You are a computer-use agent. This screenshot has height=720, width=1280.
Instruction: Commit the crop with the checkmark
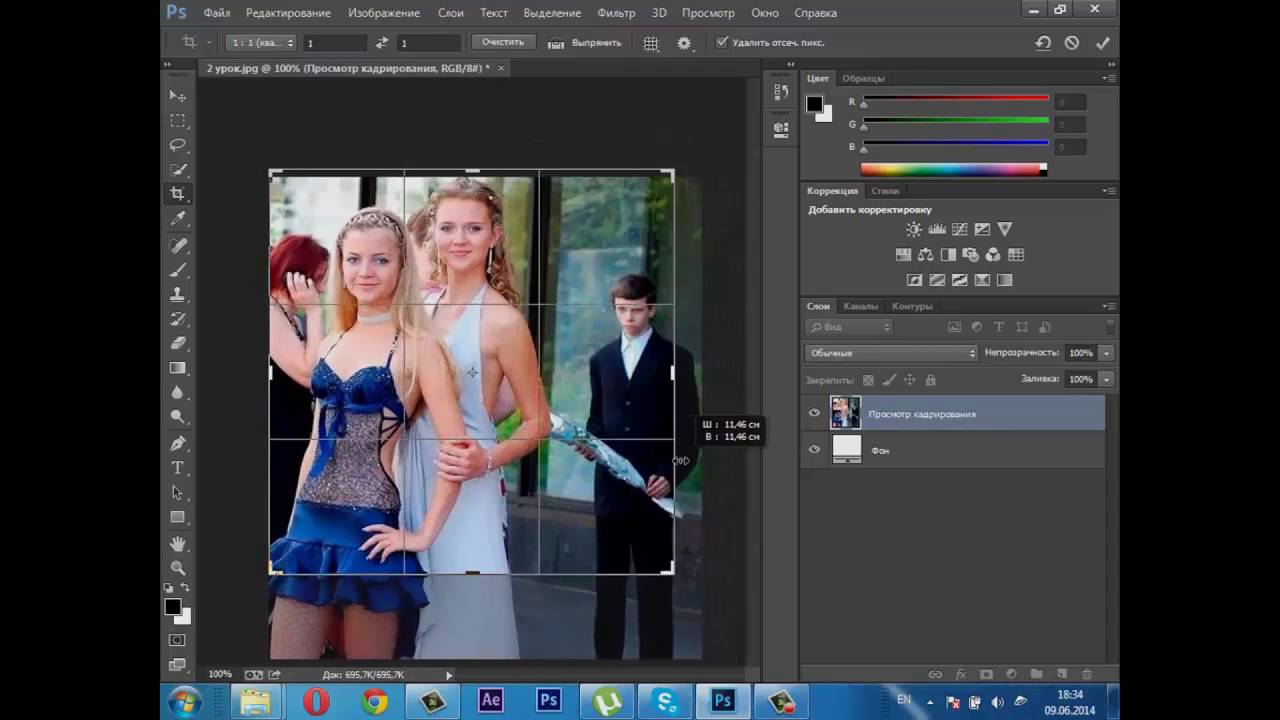click(1102, 43)
